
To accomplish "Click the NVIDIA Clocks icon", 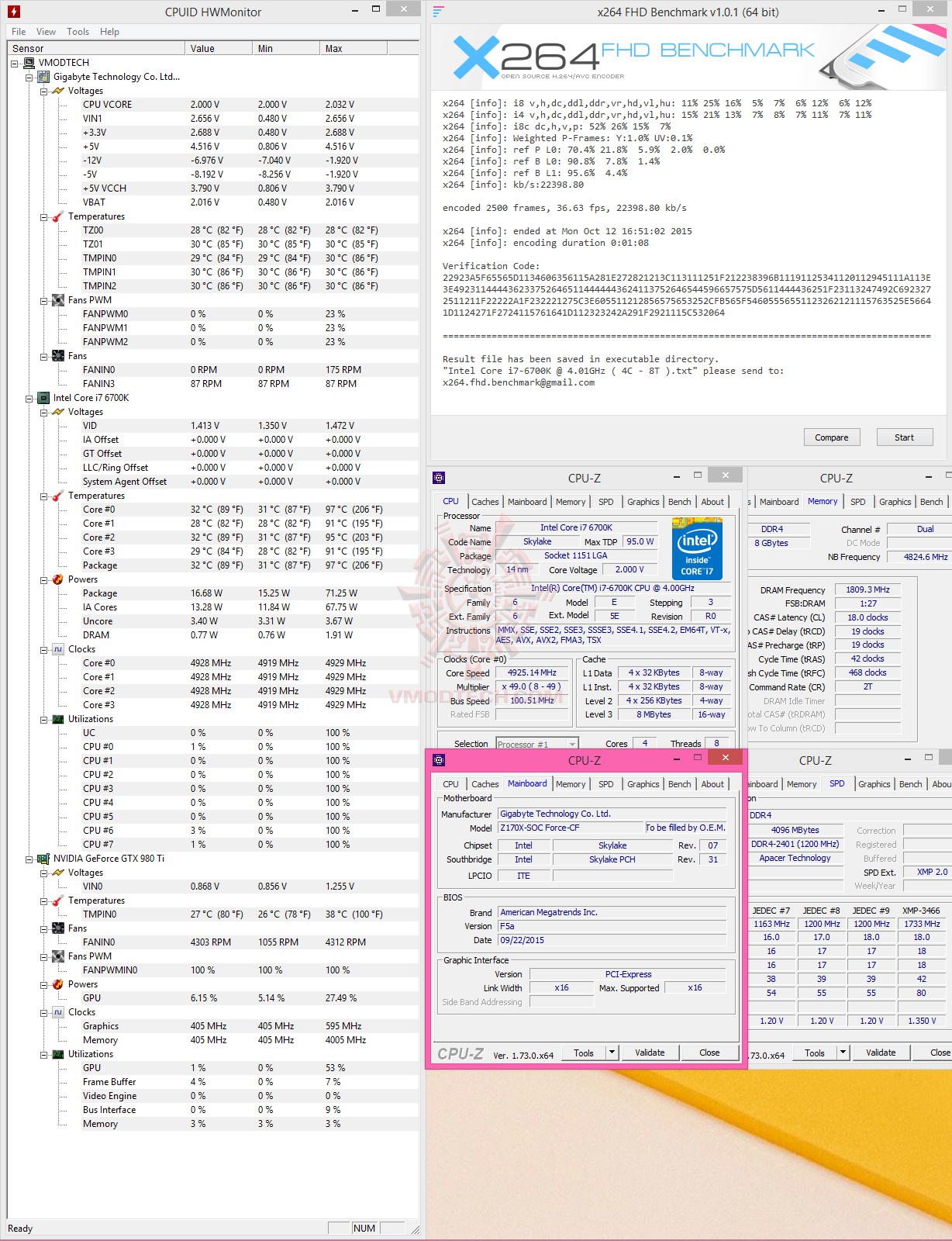I will pyautogui.click(x=58, y=1012).
